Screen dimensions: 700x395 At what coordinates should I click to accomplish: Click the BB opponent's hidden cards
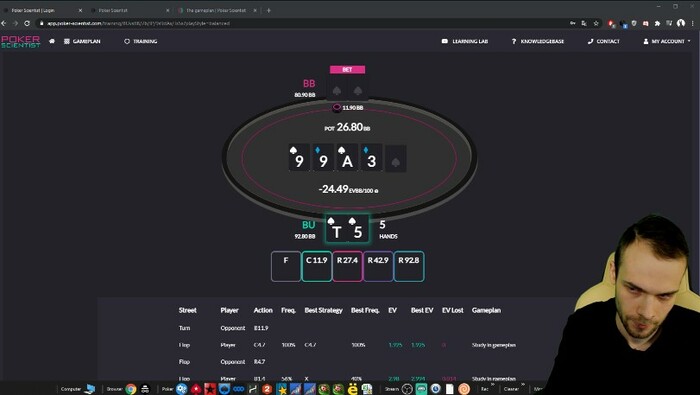[347, 88]
